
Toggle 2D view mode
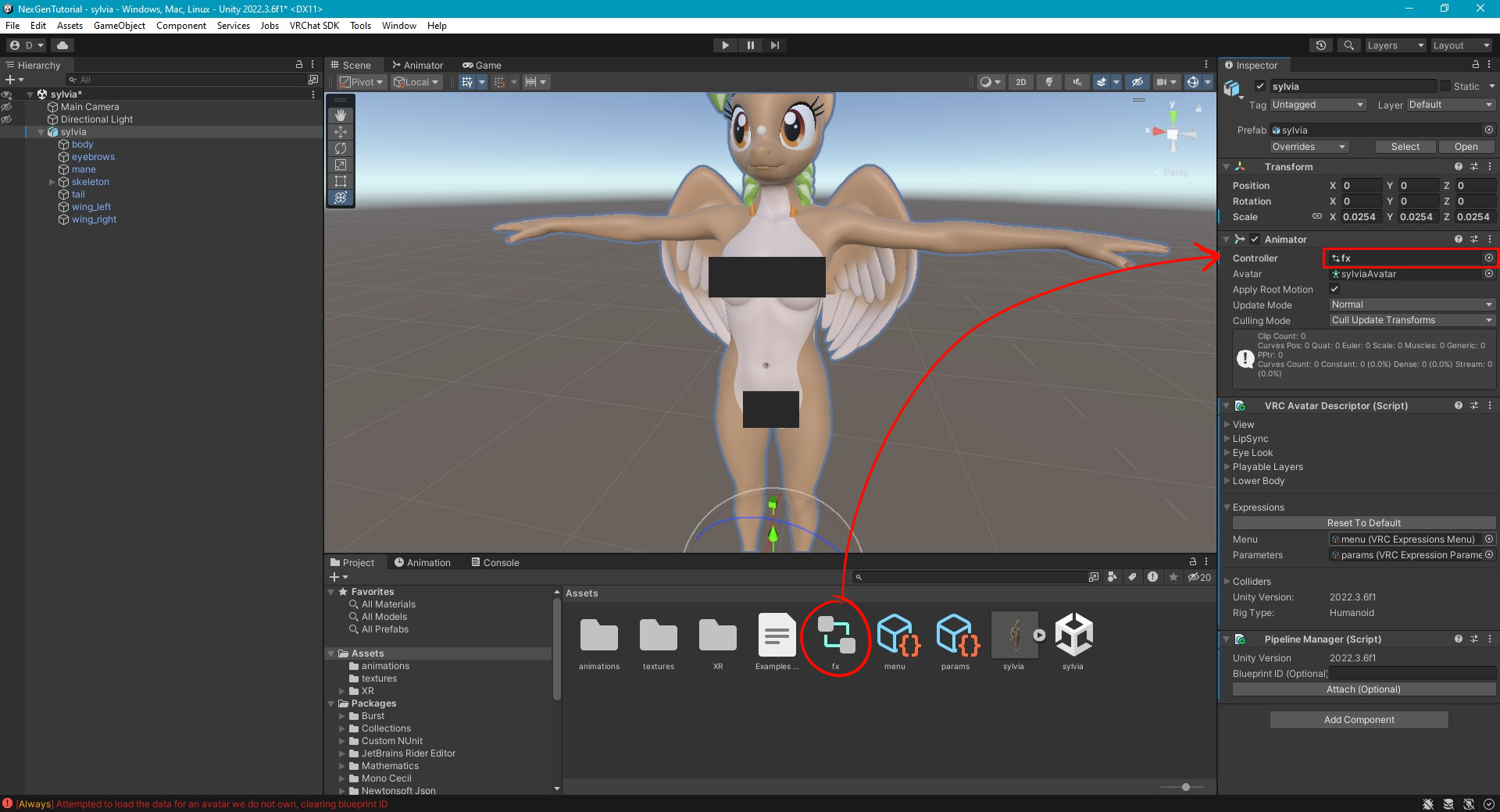tap(1020, 82)
